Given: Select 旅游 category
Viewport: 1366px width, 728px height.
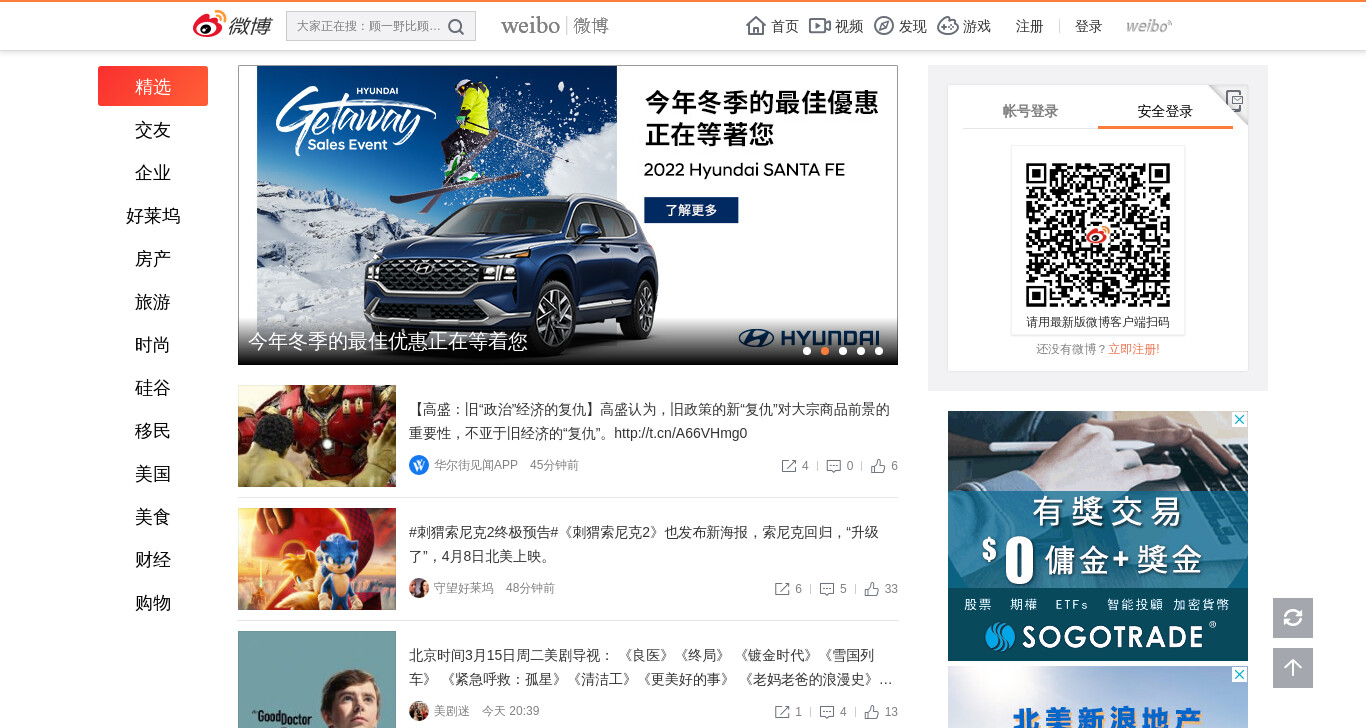Looking at the screenshot, I should pos(153,302).
